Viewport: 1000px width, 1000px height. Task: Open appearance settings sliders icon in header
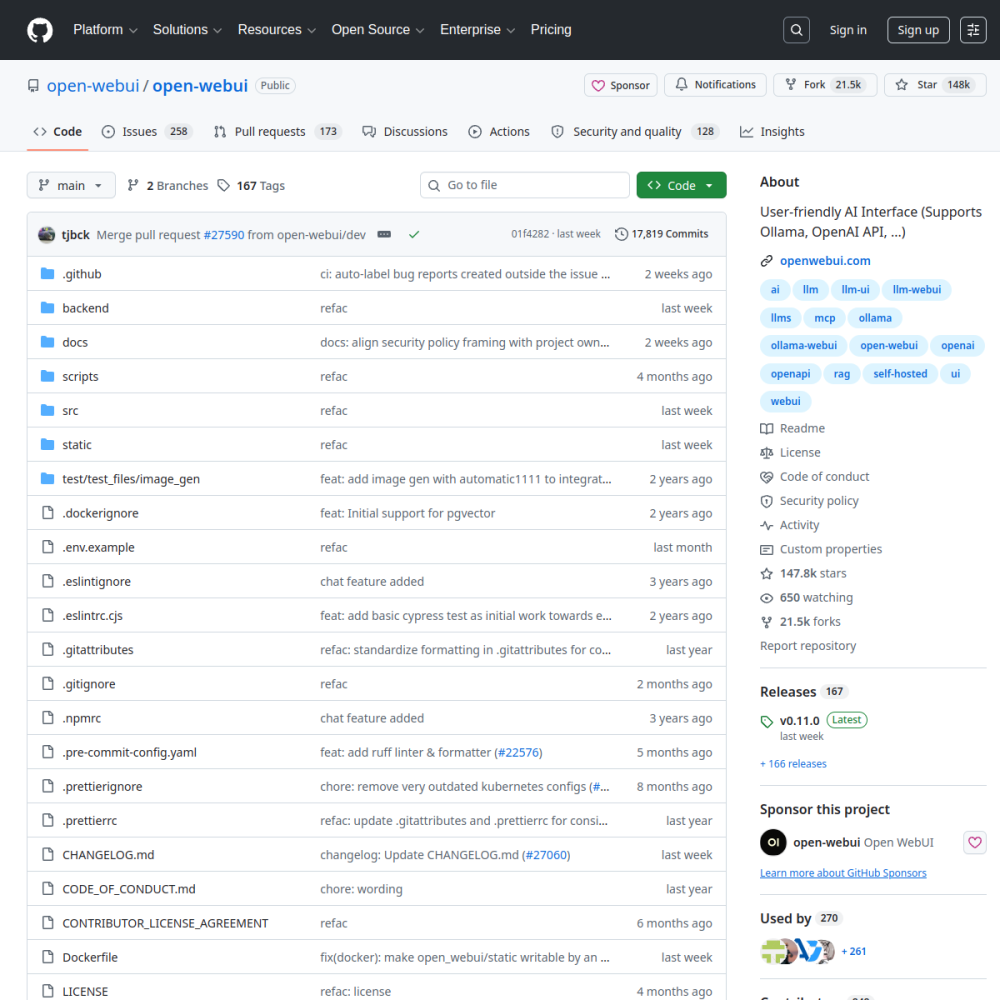tap(973, 30)
